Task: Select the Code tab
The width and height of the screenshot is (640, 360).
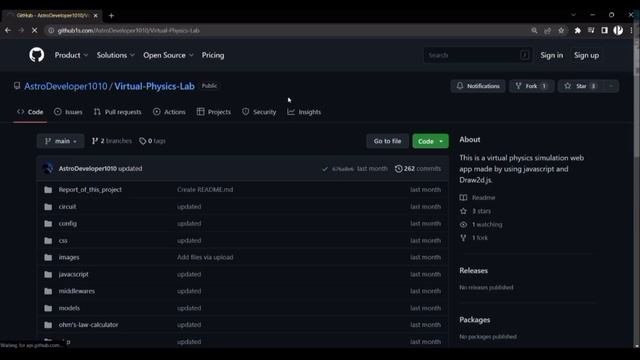Action: pyautogui.click(x=30, y=112)
